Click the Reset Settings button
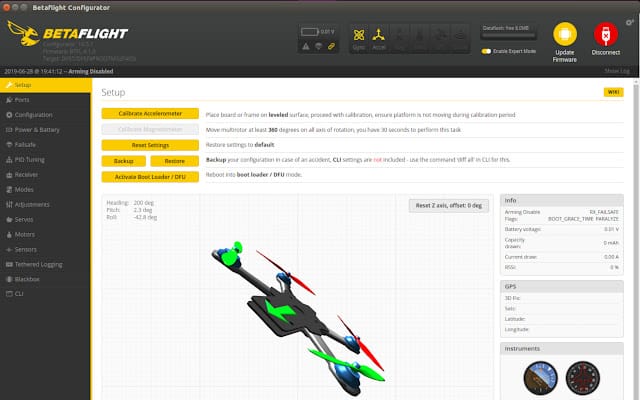Screen dimensions: 640x400 tap(150, 145)
